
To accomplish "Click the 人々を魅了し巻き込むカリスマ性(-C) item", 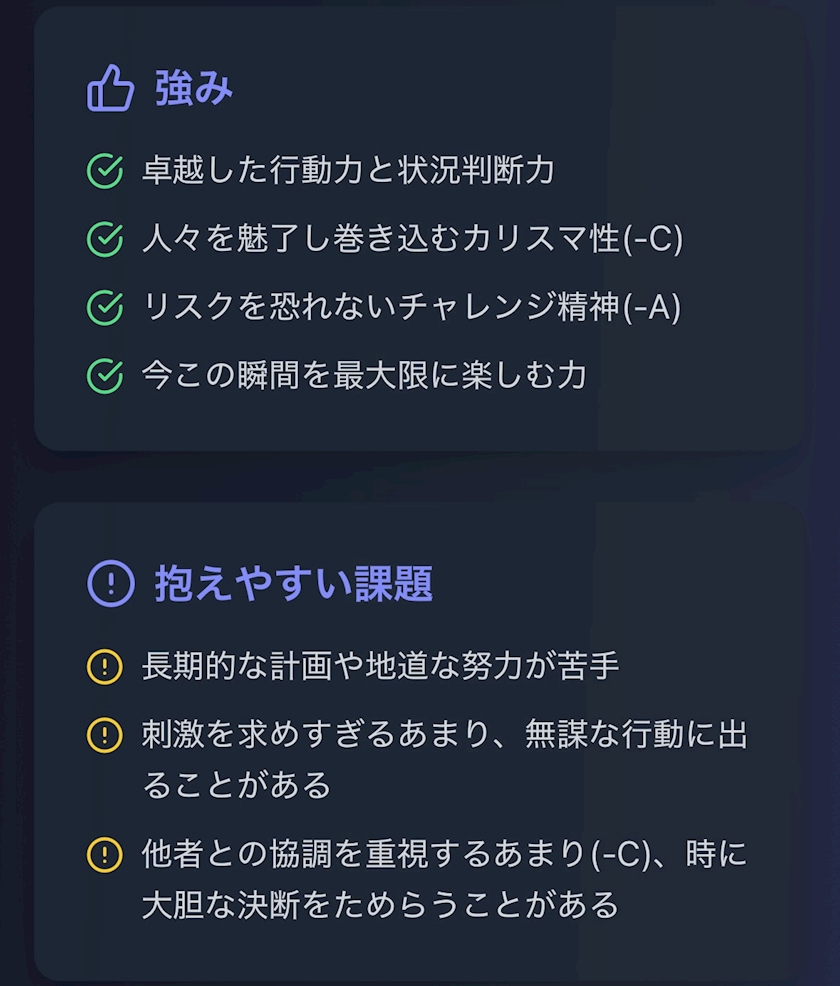I will tap(412, 239).
